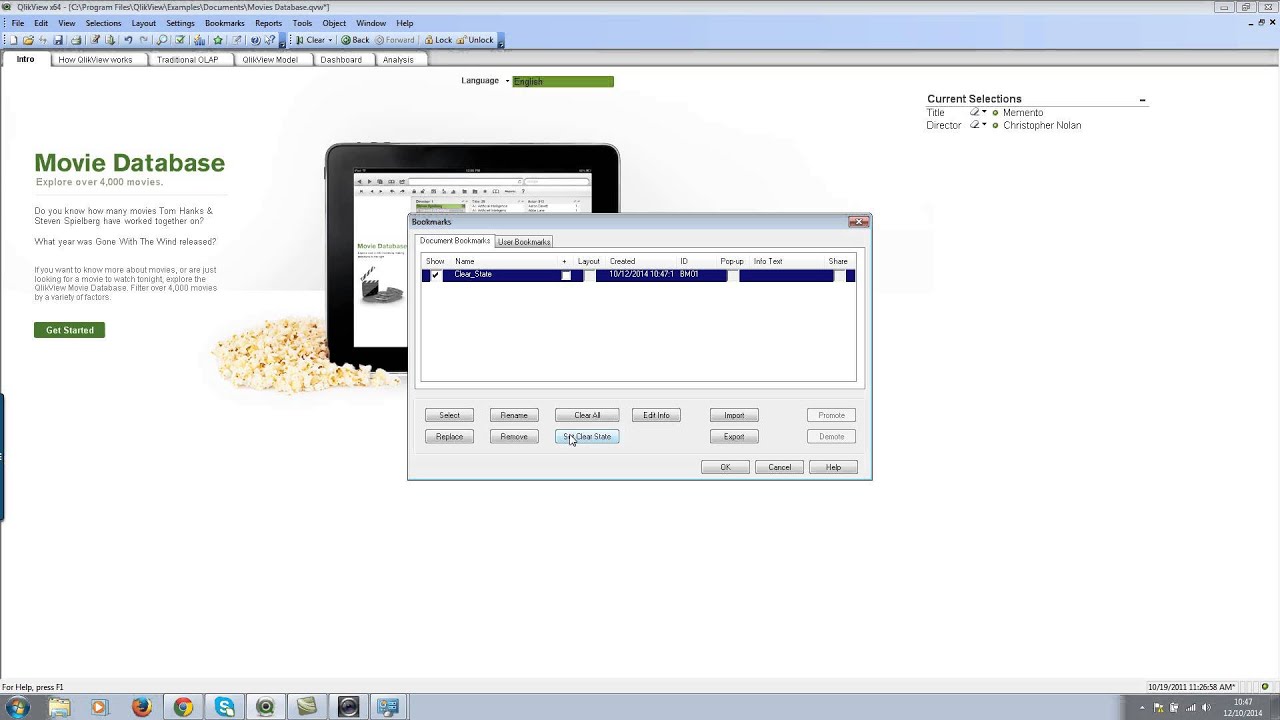Toggle the Layout checkbox for Clear_State
This screenshot has height=720, width=1280.
pos(589,275)
